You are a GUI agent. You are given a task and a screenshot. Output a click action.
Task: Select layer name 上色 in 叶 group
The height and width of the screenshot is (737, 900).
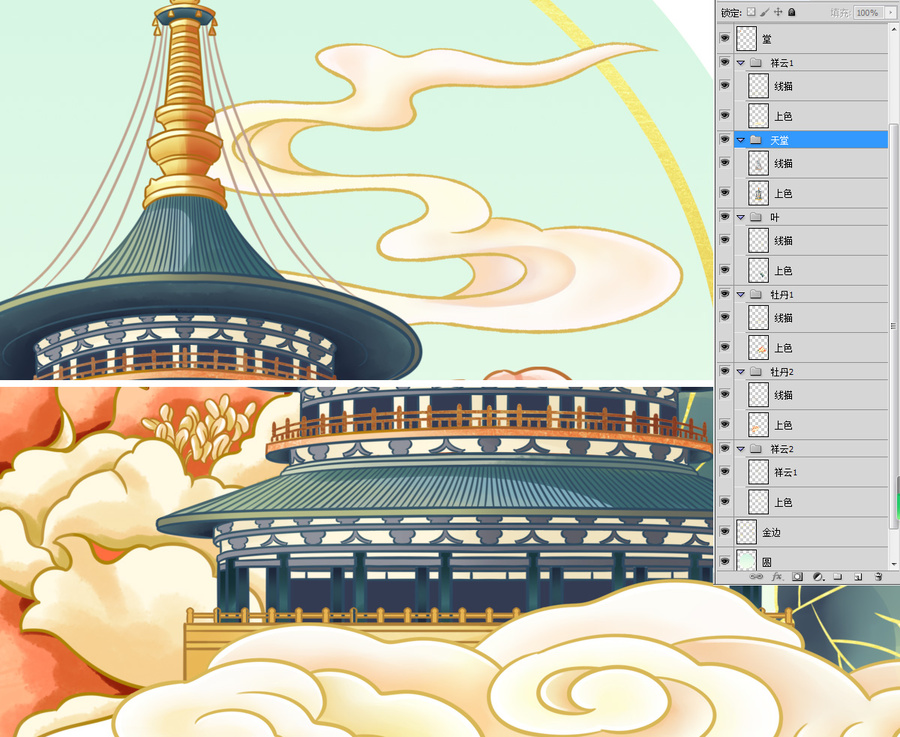point(783,270)
